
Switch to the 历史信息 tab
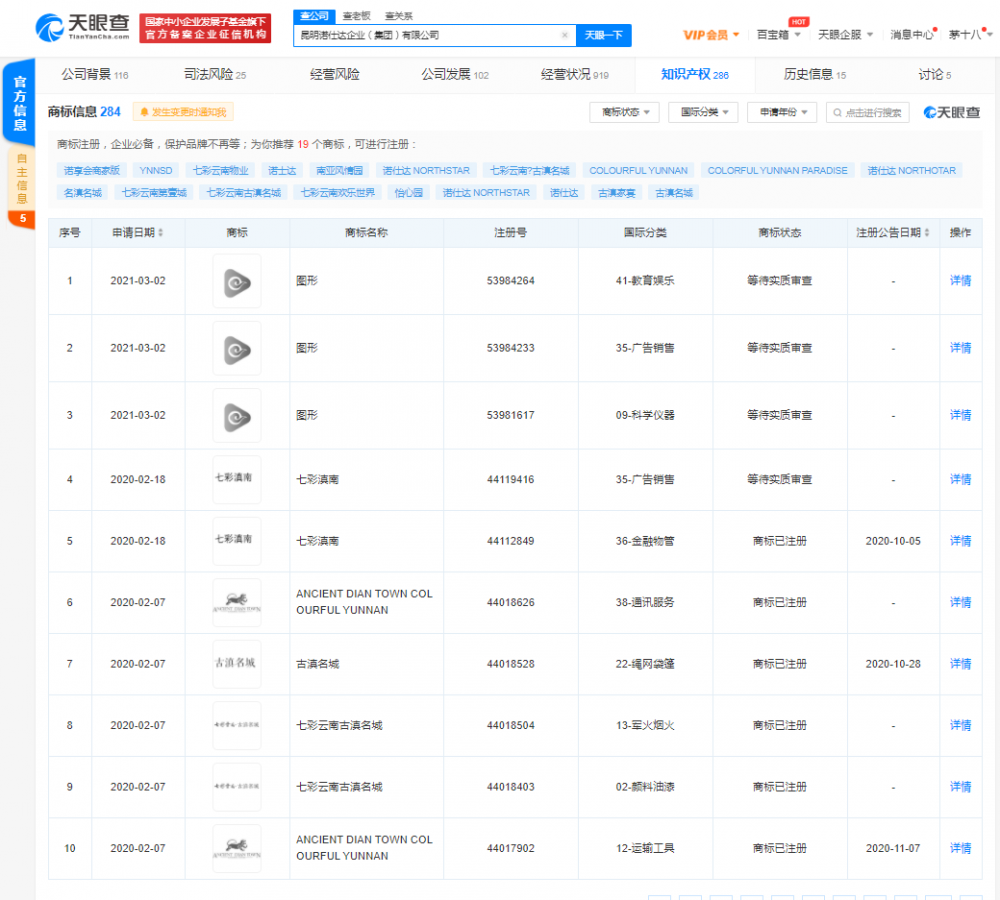point(814,75)
